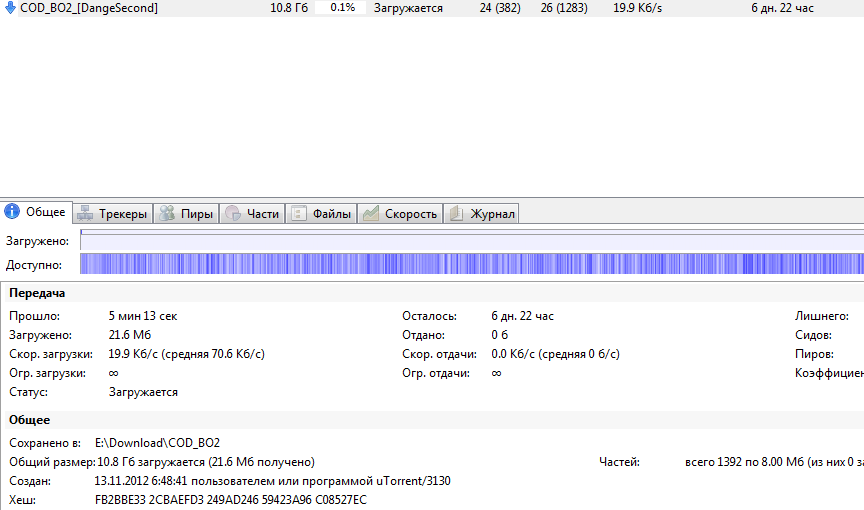Click the Скор. отдачи label
Image resolution: width=864 pixels, height=510 pixels.
pos(439,354)
